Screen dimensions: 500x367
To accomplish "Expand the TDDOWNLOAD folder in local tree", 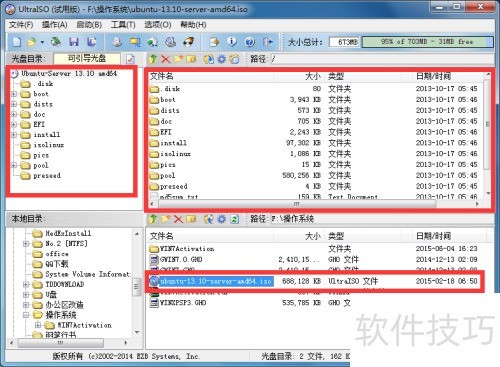I will (26, 284).
